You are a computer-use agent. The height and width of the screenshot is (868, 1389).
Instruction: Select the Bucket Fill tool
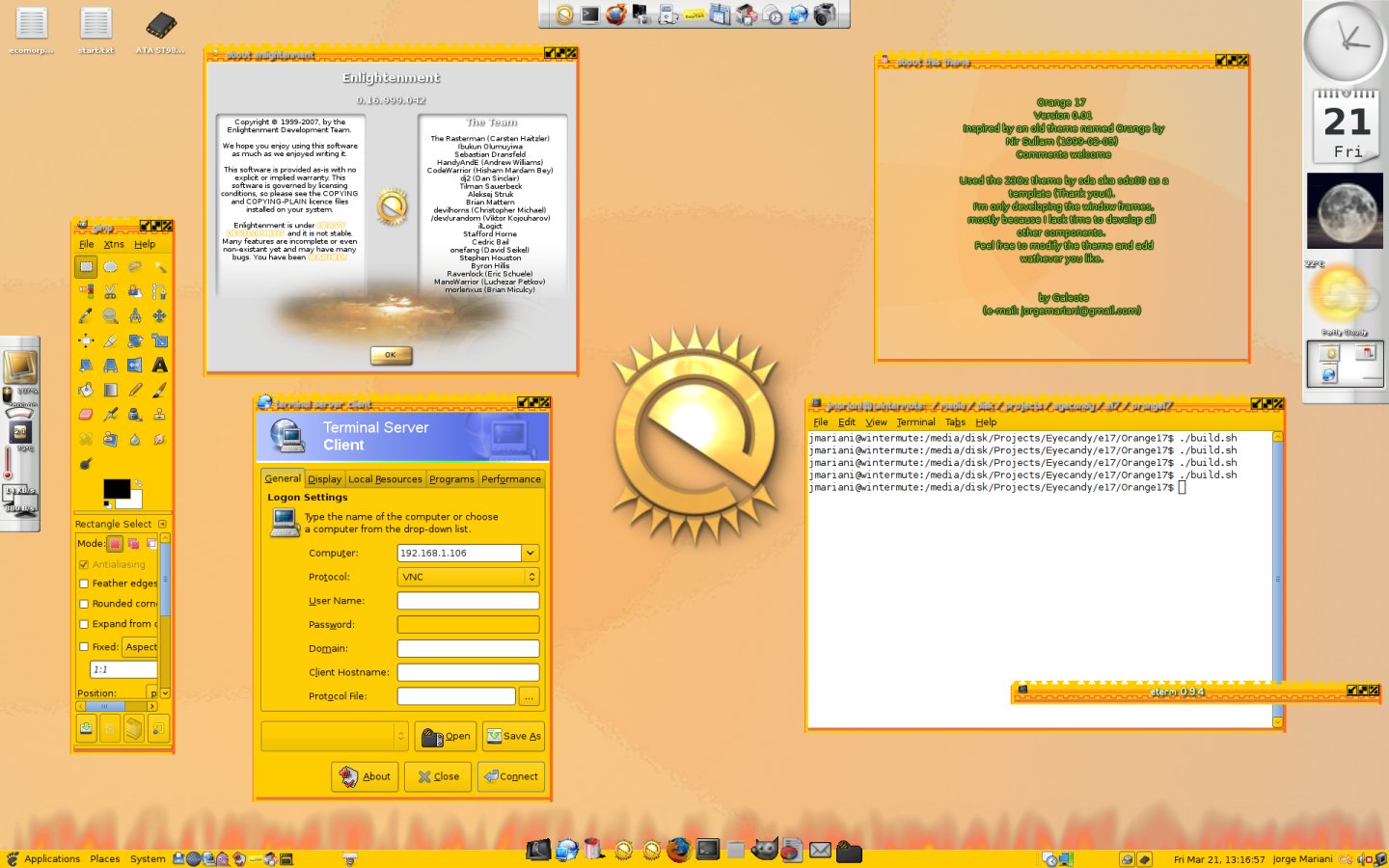(86, 390)
